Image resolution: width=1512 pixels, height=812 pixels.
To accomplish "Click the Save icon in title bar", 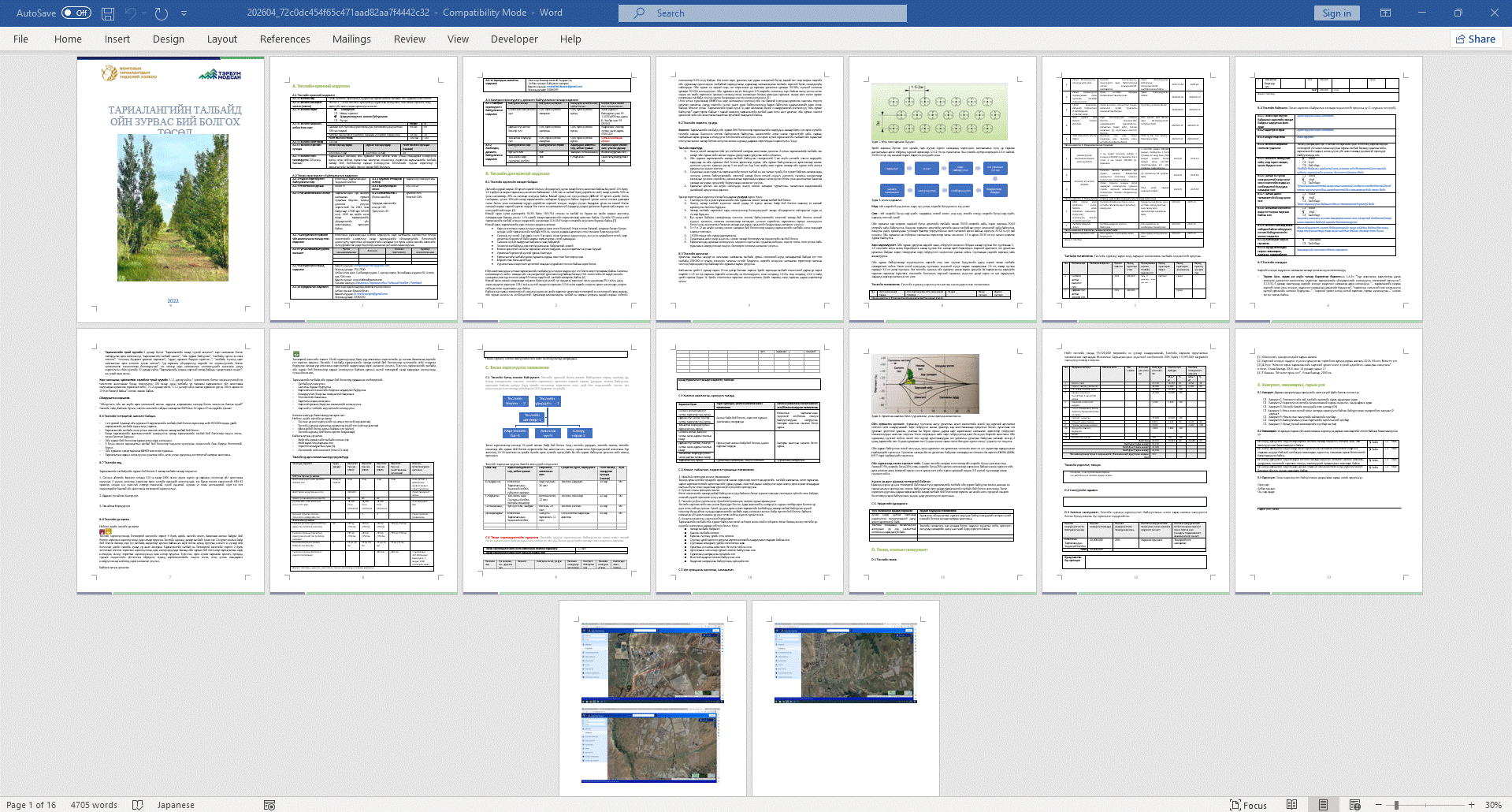I will pyautogui.click(x=108, y=13).
